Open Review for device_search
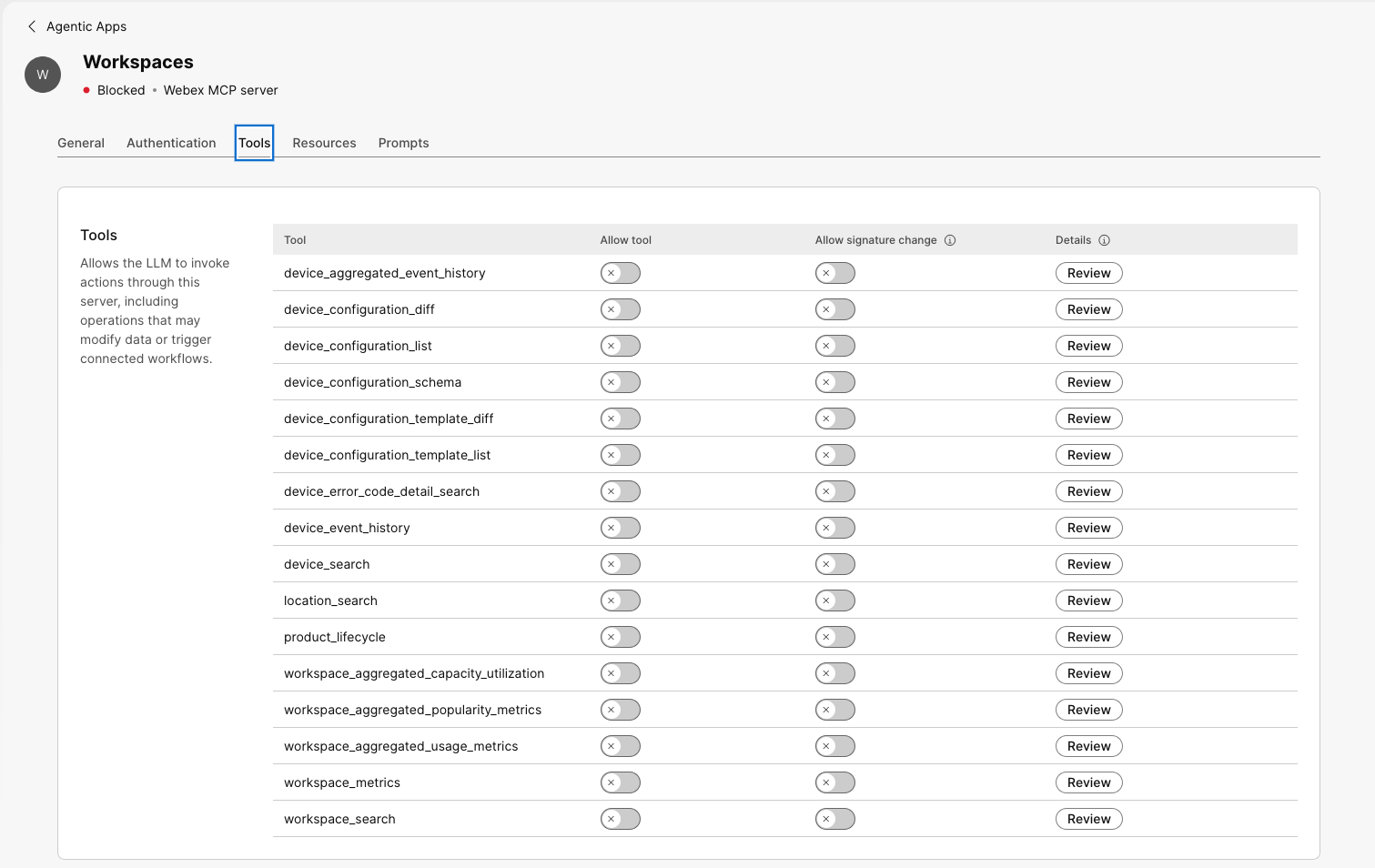This screenshot has width=1375, height=868. [1089, 564]
